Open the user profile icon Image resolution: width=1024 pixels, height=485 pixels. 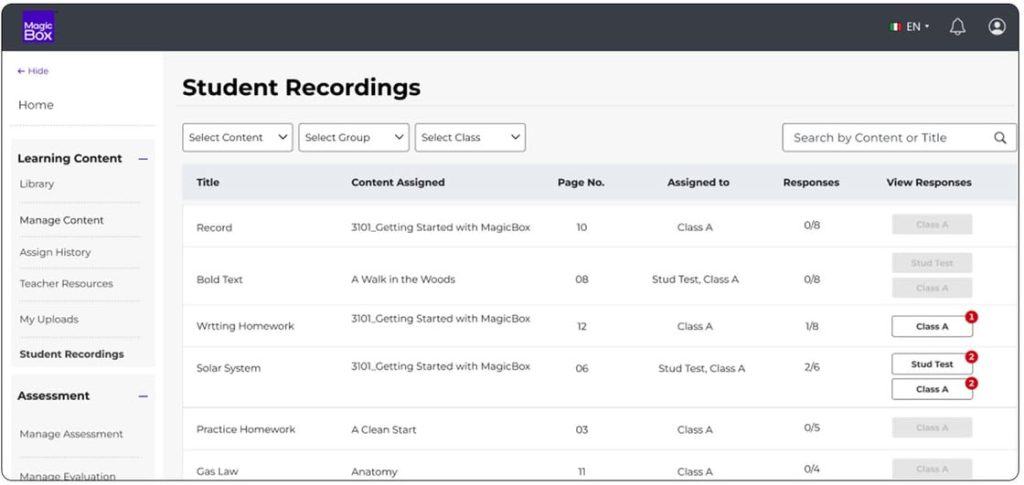click(996, 27)
